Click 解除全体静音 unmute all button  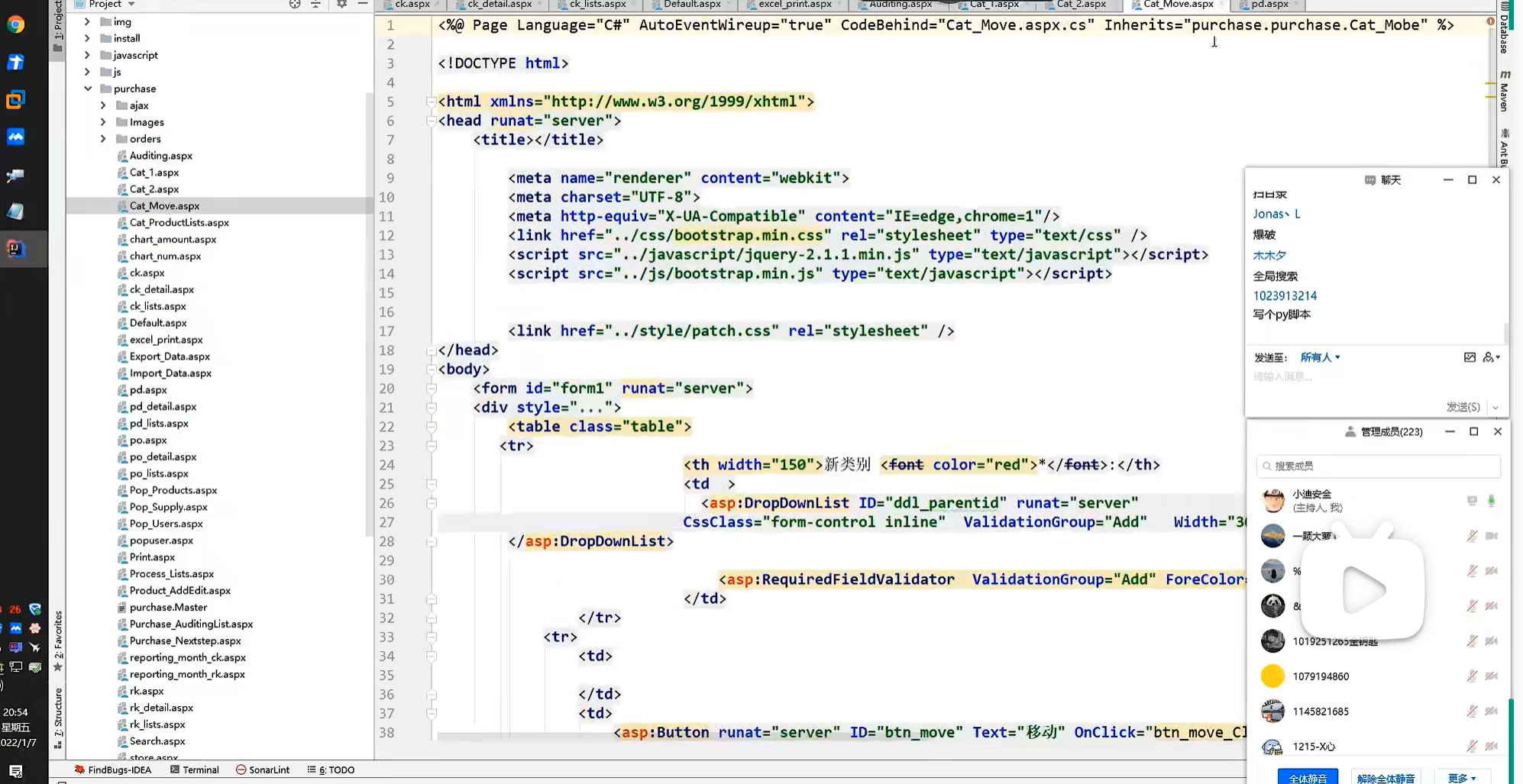coord(1386,778)
